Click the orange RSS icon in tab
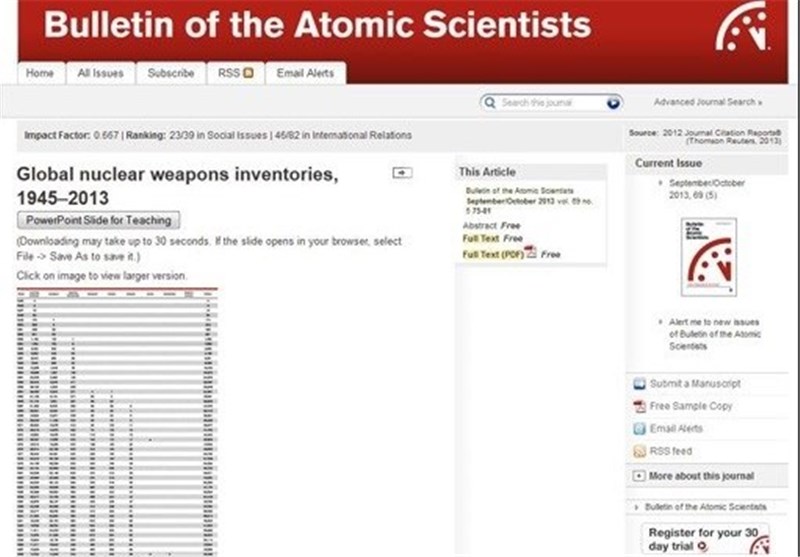This screenshot has height=557, width=800. pos(248,73)
